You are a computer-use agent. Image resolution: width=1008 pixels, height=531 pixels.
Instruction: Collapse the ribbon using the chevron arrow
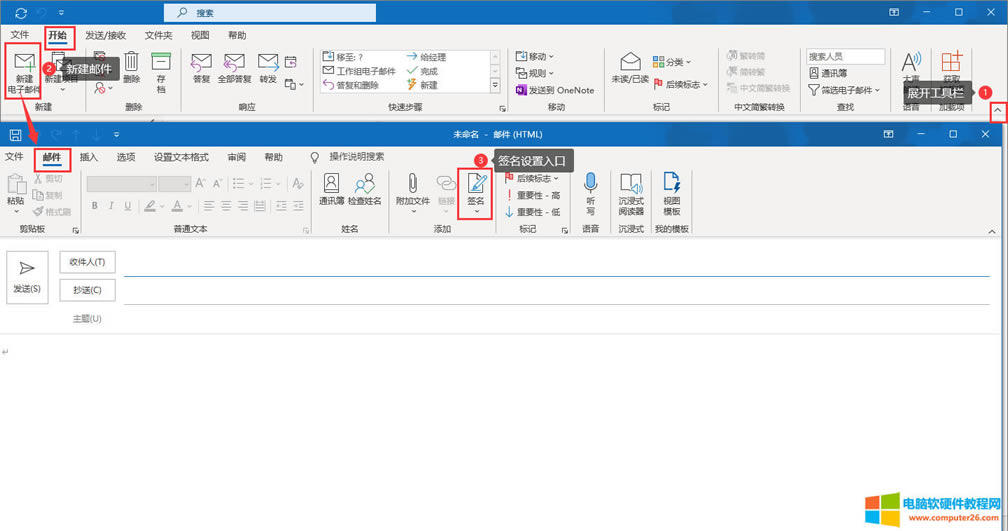[996, 113]
